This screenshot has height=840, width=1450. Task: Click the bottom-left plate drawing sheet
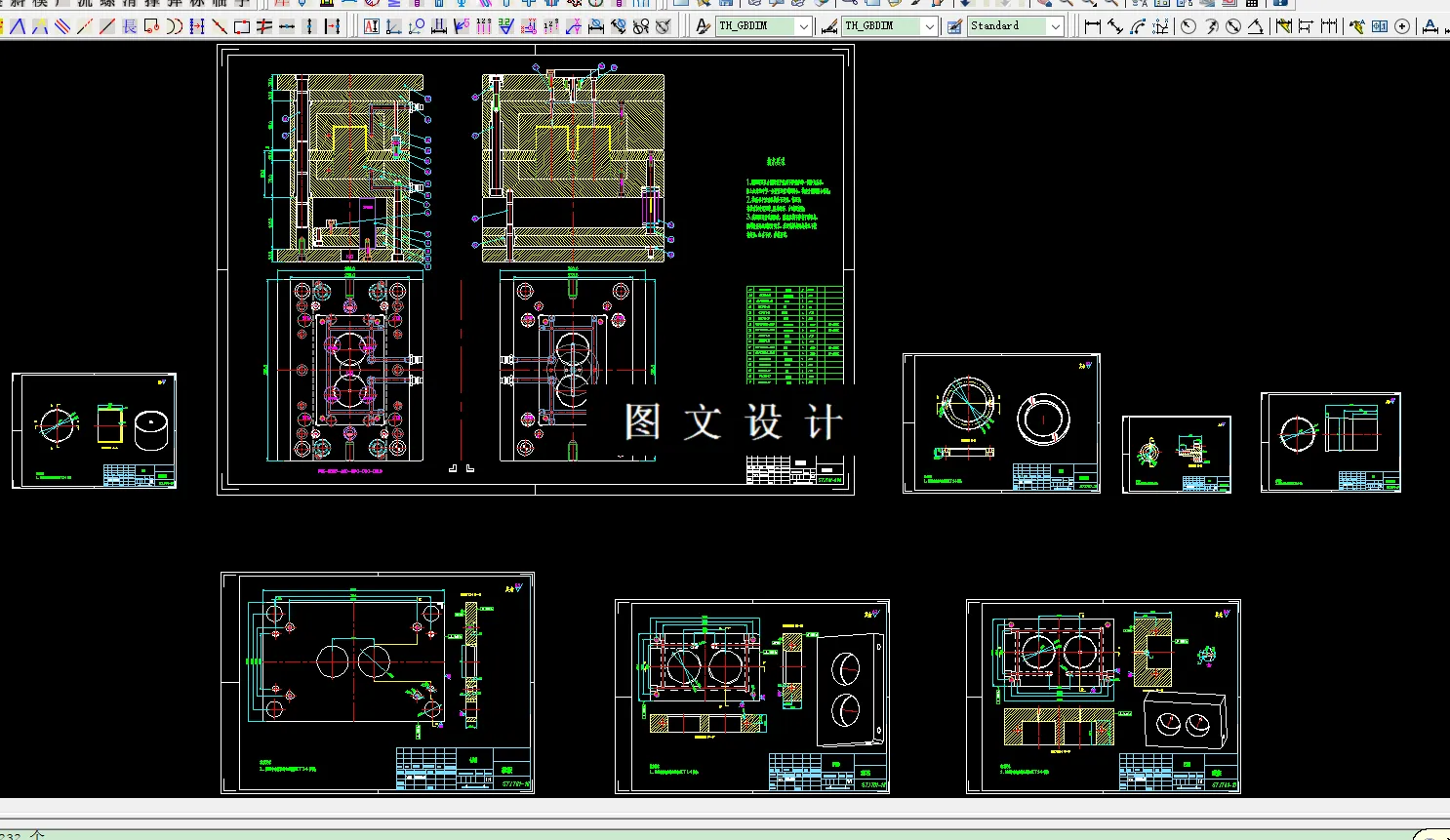(378, 683)
